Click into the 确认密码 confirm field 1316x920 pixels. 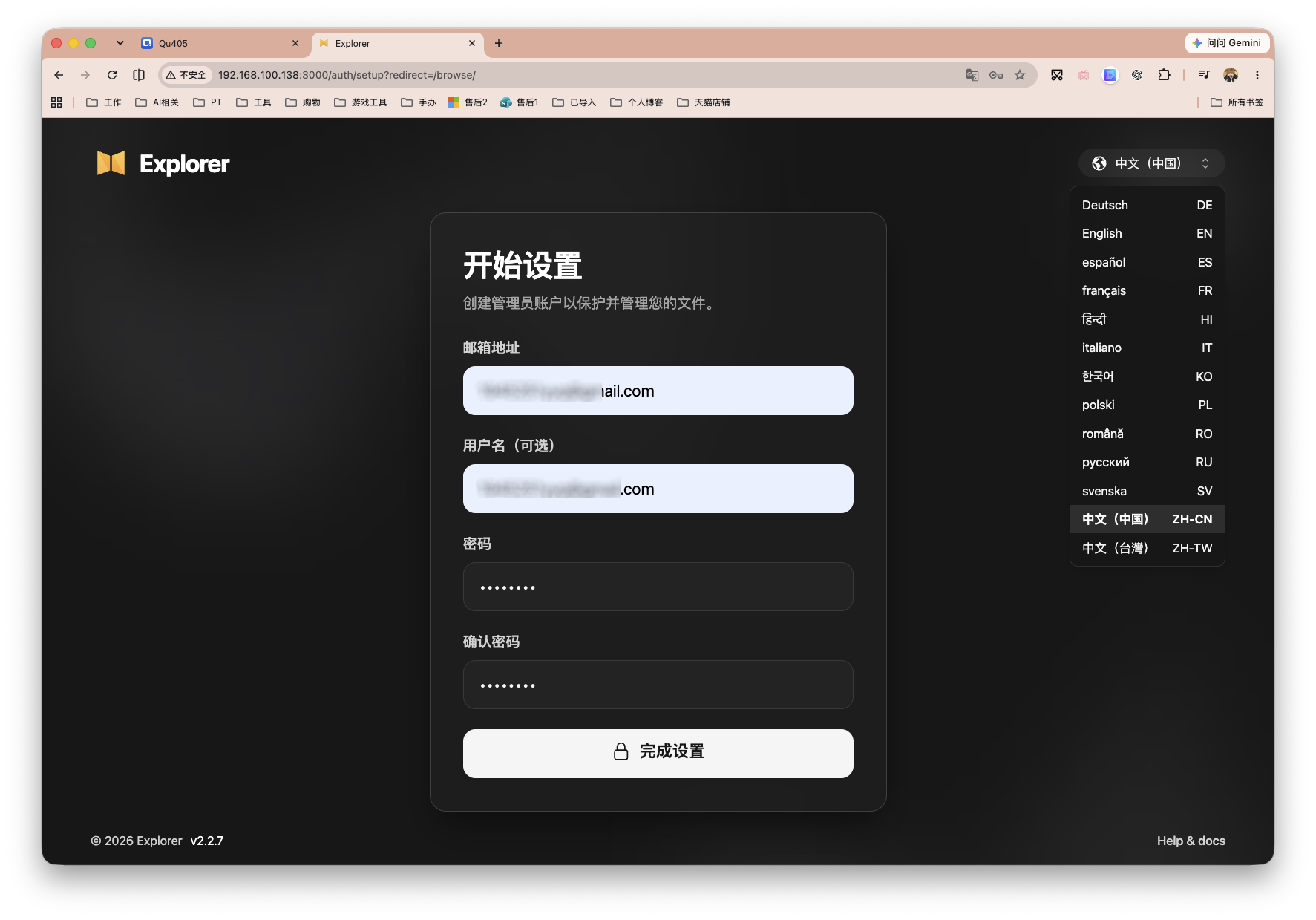click(x=658, y=685)
